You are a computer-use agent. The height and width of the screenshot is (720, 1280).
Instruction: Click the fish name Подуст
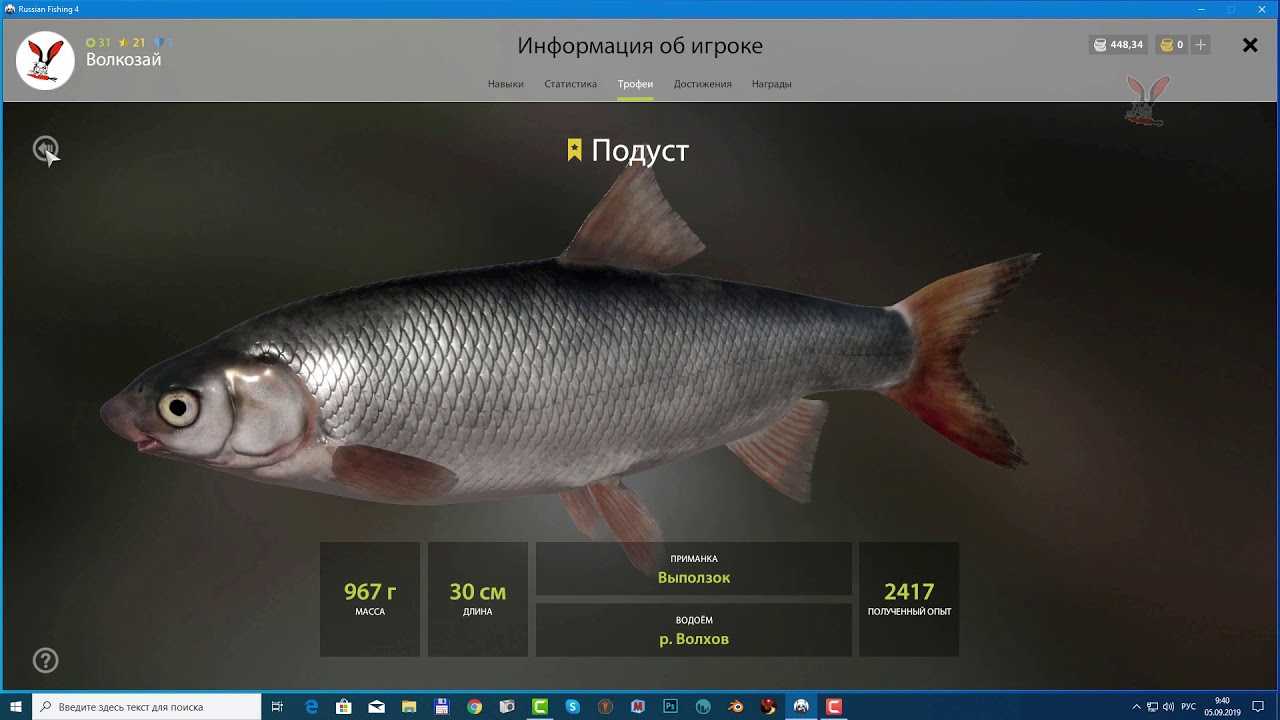(640, 151)
